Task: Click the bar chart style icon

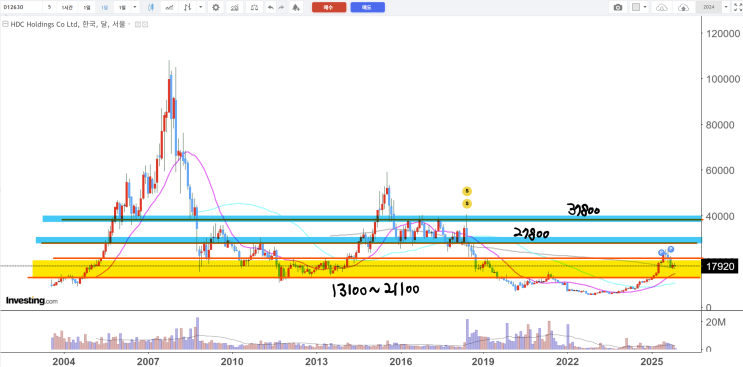Action: point(188,7)
